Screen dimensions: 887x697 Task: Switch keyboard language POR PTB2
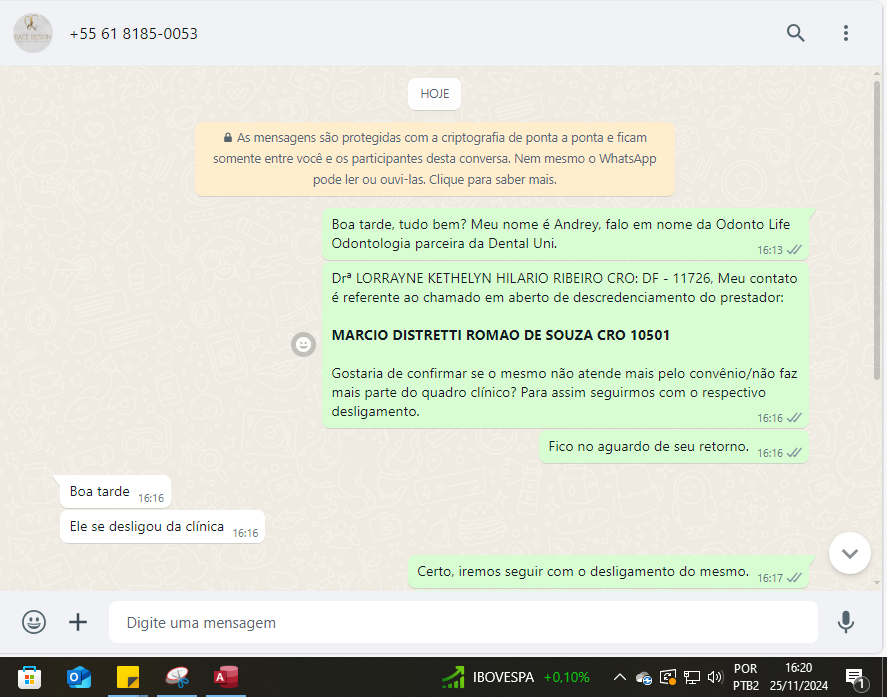(746, 677)
